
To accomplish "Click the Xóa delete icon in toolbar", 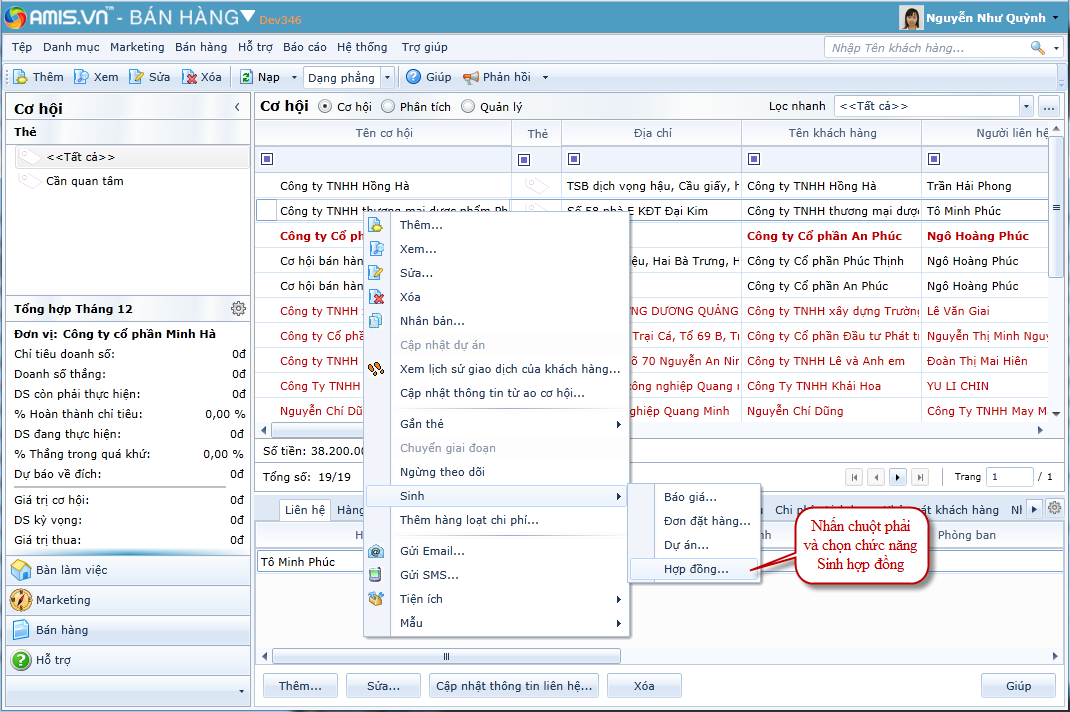I will [189, 77].
